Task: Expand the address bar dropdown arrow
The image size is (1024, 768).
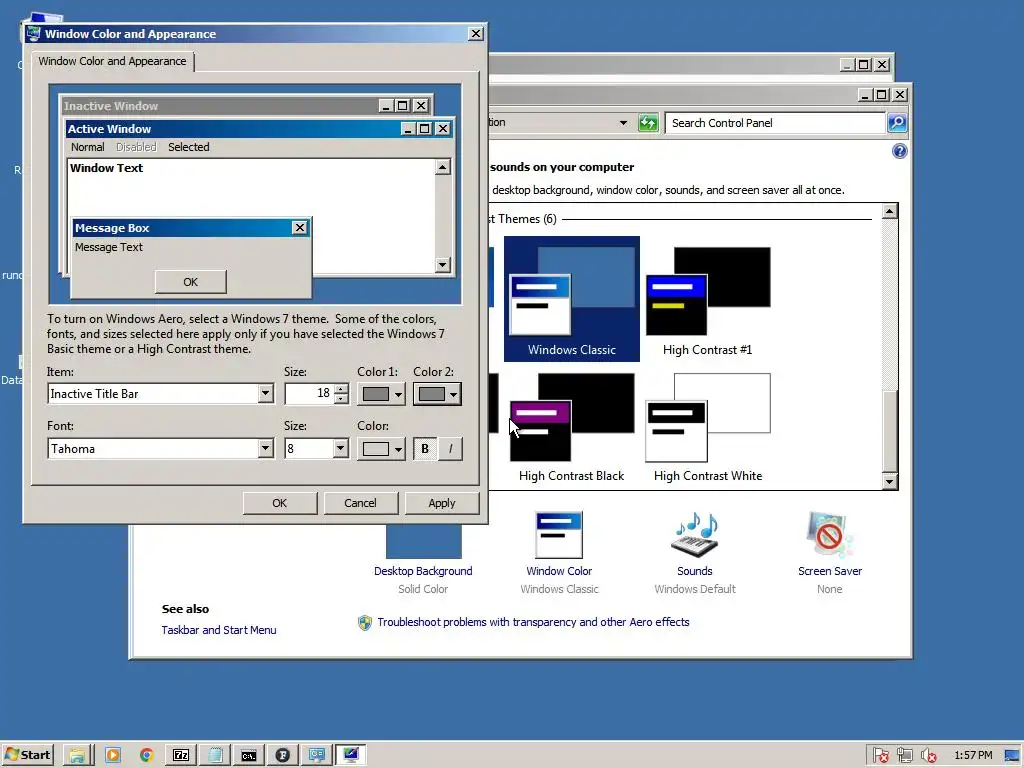Action: (623, 123)
